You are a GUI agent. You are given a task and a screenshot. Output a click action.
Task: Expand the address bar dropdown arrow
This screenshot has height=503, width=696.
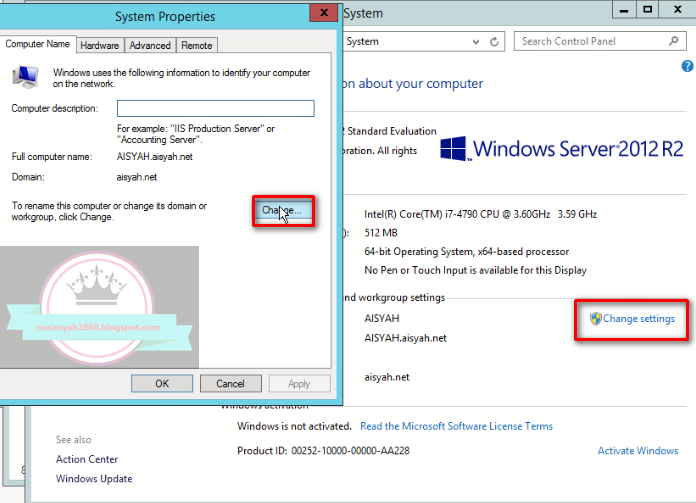pyautogui.click(x=476, y=42)
